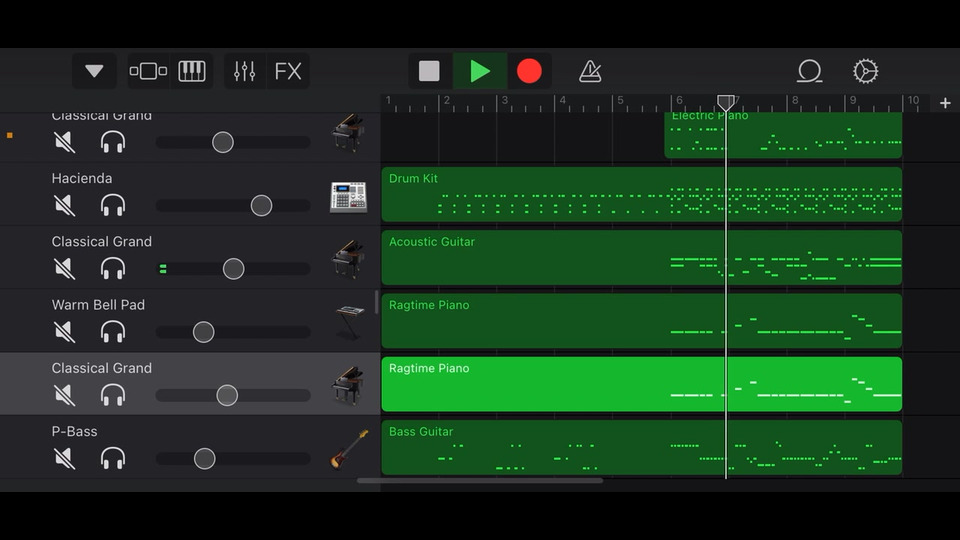
Task: Open the navigation dropdown triangle menu
Action: (94, 71)
